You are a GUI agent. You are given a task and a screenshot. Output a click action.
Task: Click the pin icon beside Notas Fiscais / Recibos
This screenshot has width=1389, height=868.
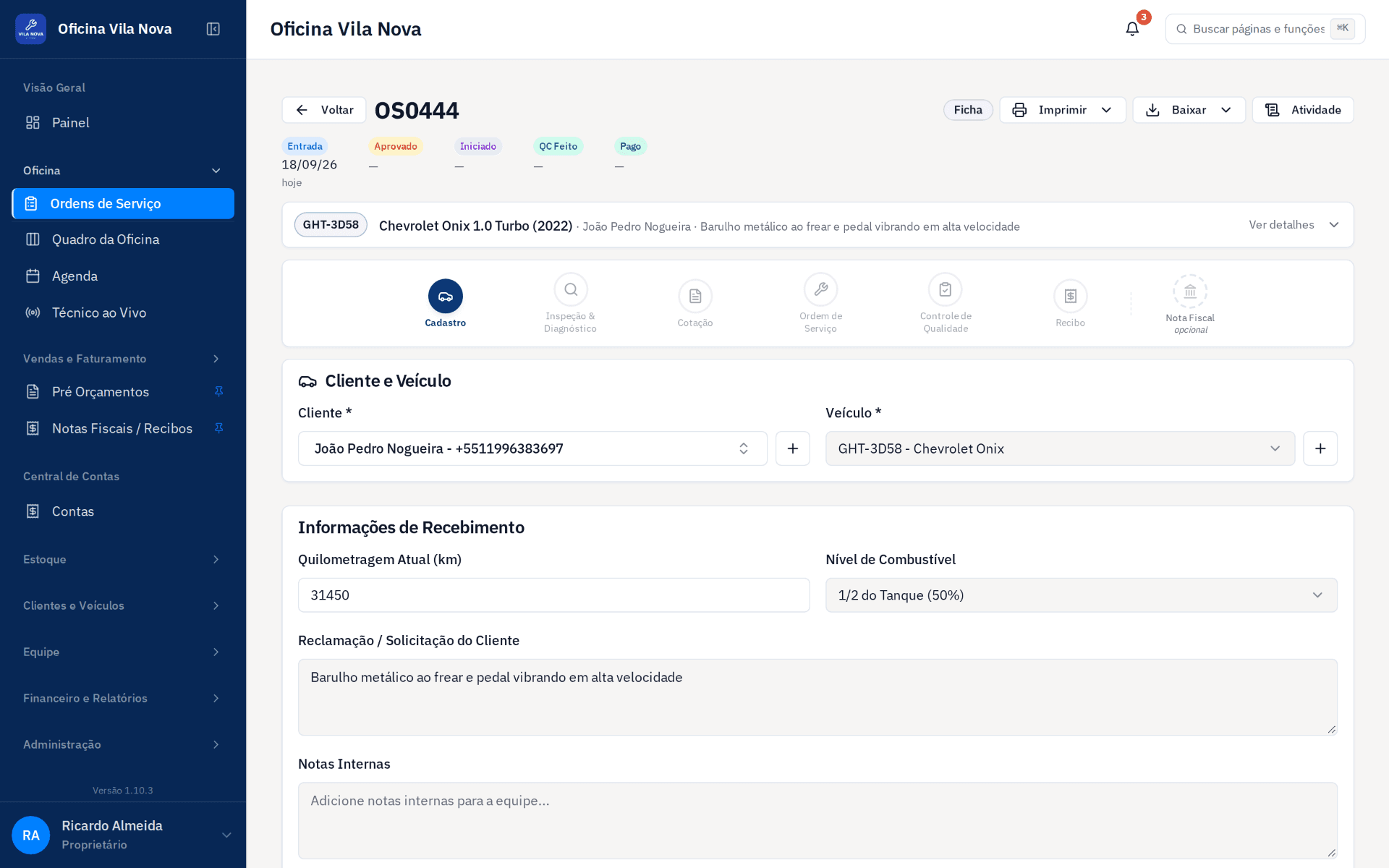[218, 428]
